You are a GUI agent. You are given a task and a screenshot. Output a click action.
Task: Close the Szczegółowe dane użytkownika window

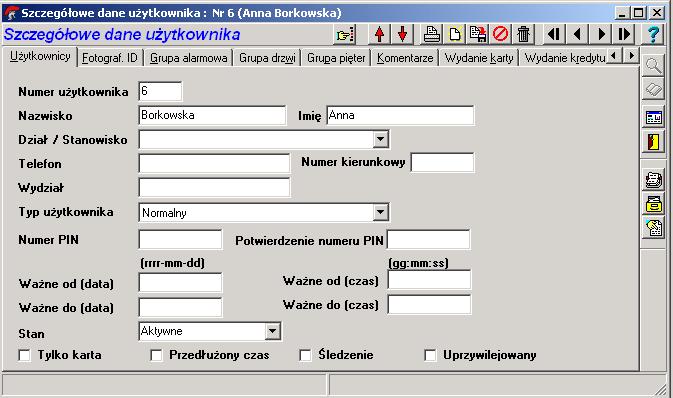(x=657, y=13)
